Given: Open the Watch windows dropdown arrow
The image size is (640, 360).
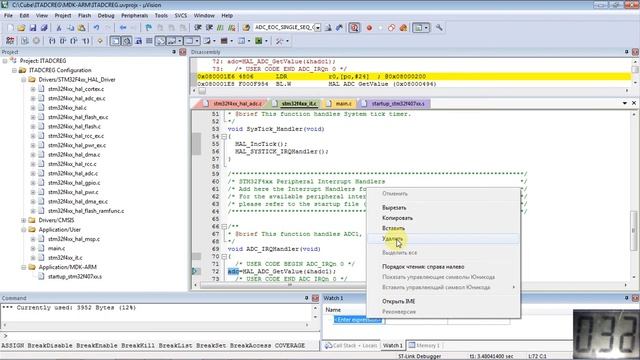Looking at the screenshot, I should [x=180, y=41].
